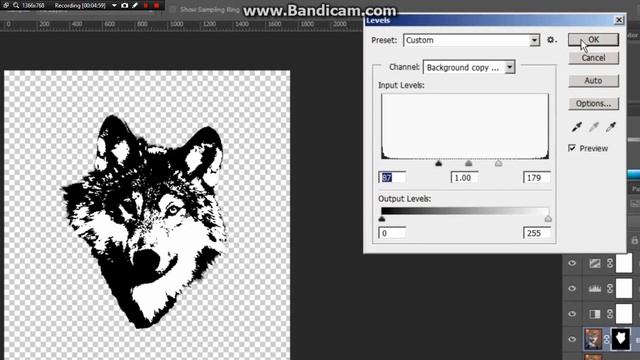The width and height of the screenshot is (640, 360).
Task: Click the black input levels slider handle
Action: click(438, 163)
